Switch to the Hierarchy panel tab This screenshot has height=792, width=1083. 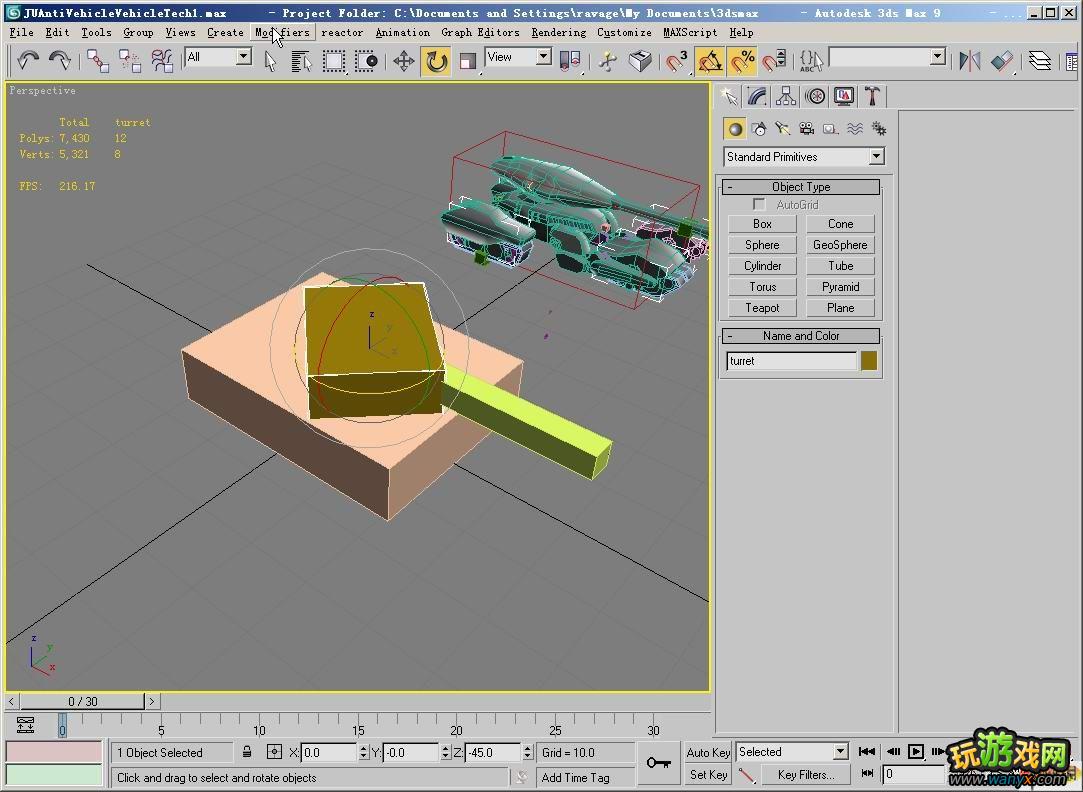[x=786, y=96]
